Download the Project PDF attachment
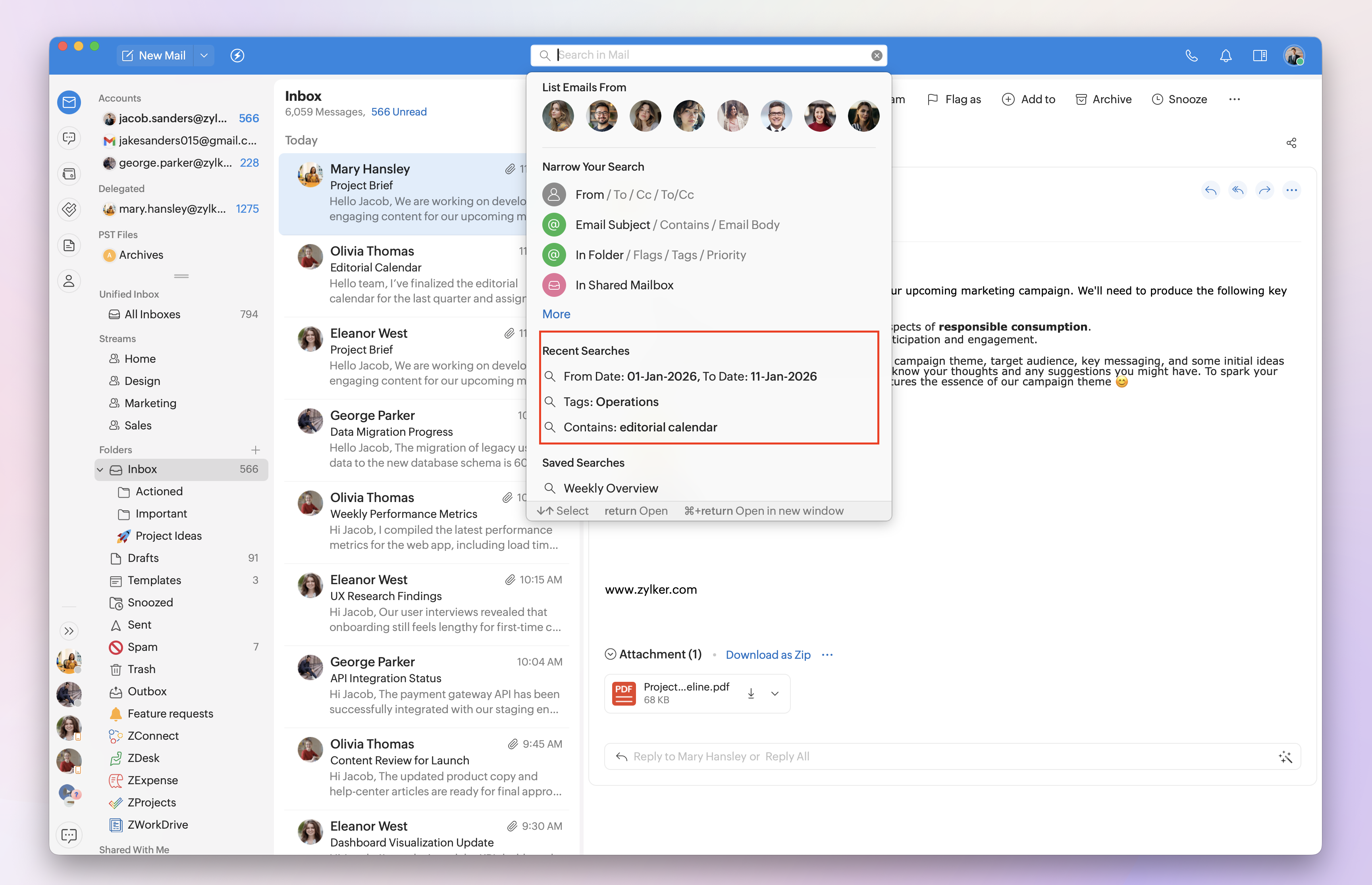The width and height of the screenshot is (1372, 885). tap(751, 693)
